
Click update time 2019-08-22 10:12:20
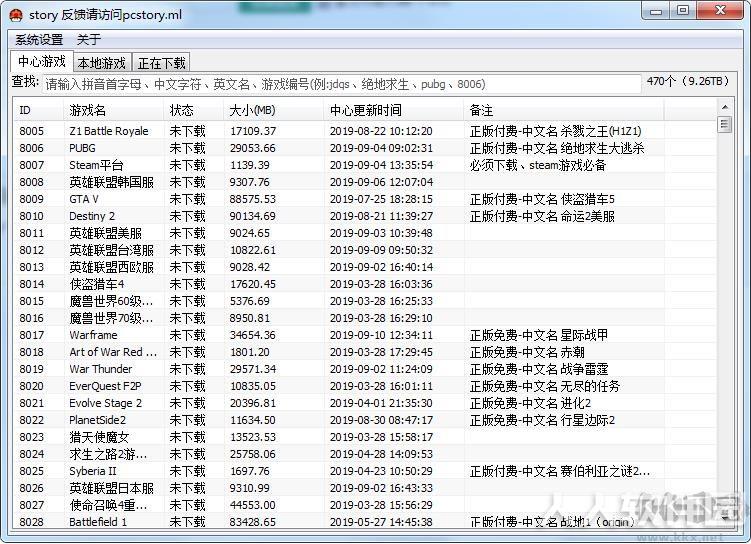pyautogui.click(x=381, y=131)
